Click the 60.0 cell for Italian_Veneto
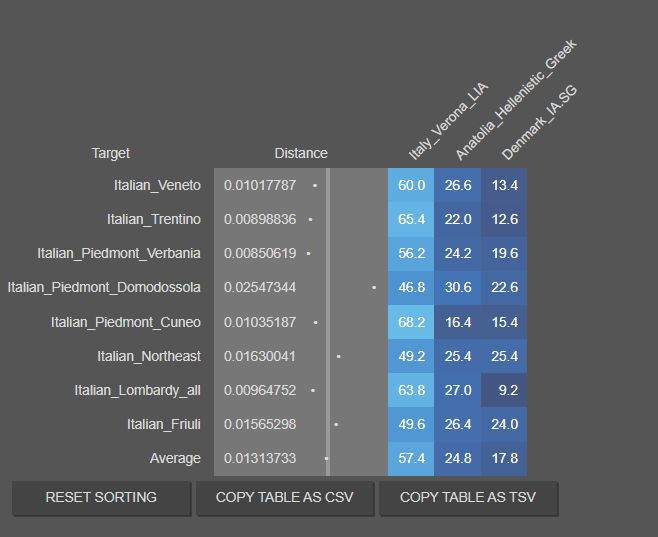Viewport: 658px width, 537px height. pyautogui.click(x=411, y=185)
